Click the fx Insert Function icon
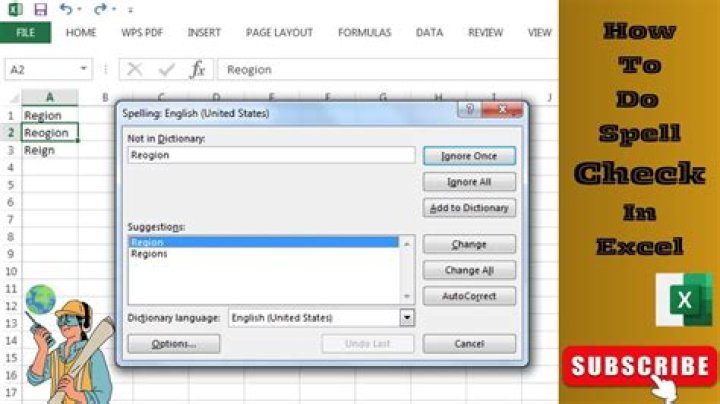 click(198, 70)
